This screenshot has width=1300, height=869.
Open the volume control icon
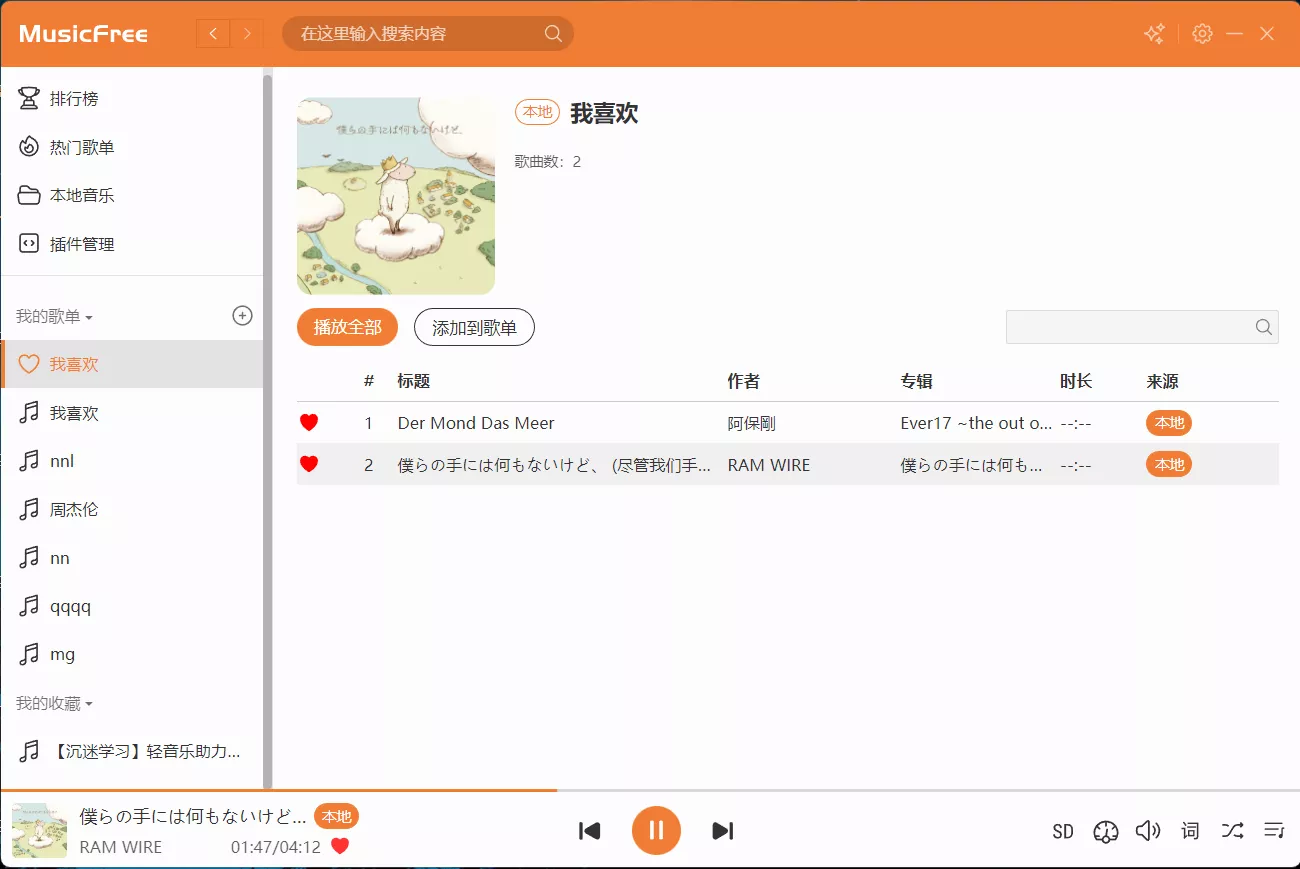(x=1148, y=831)
